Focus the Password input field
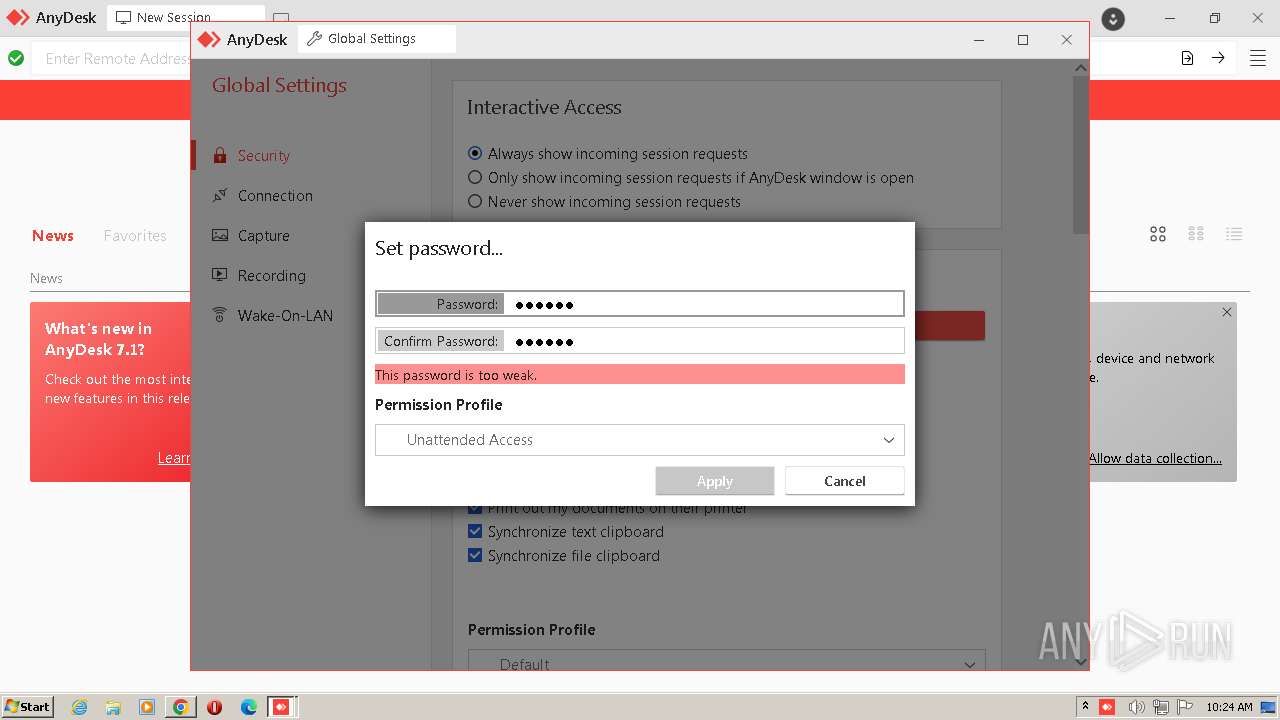The height and width of the screenshot is (720, 1280). (640, 303)
